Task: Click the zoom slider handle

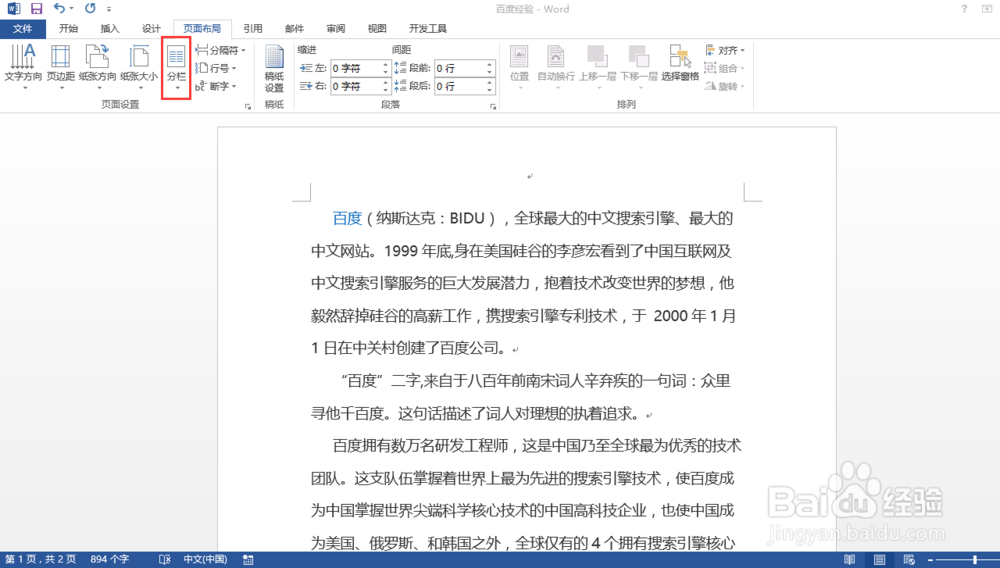Action: (x=974, y=560)
